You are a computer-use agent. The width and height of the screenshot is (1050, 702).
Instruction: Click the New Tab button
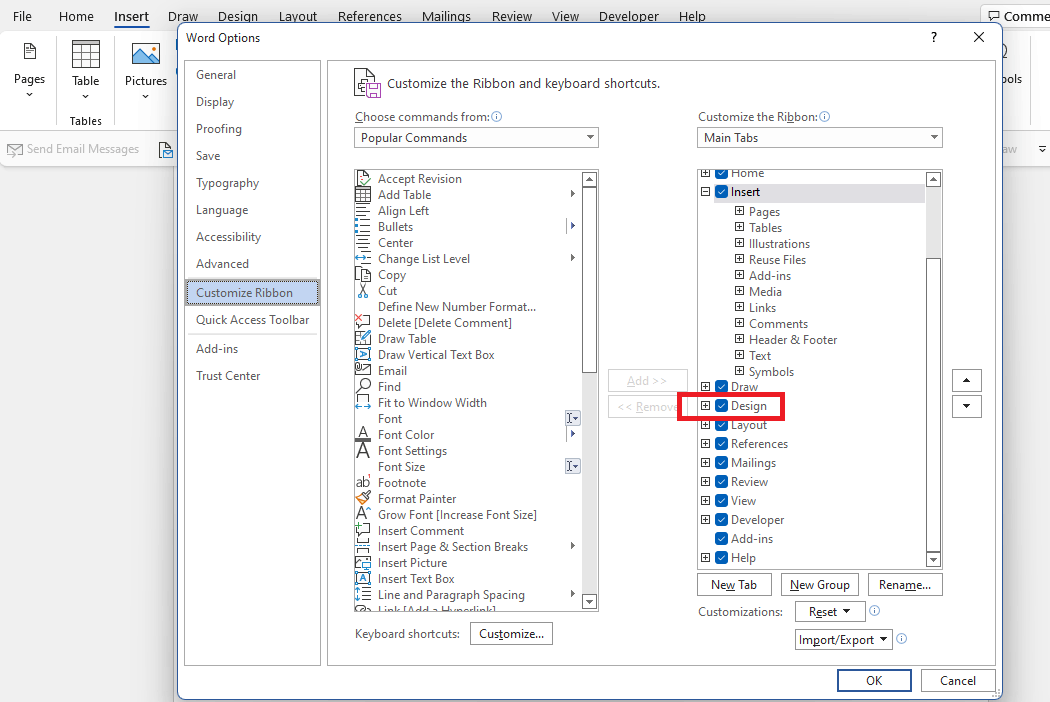point(734,585)
